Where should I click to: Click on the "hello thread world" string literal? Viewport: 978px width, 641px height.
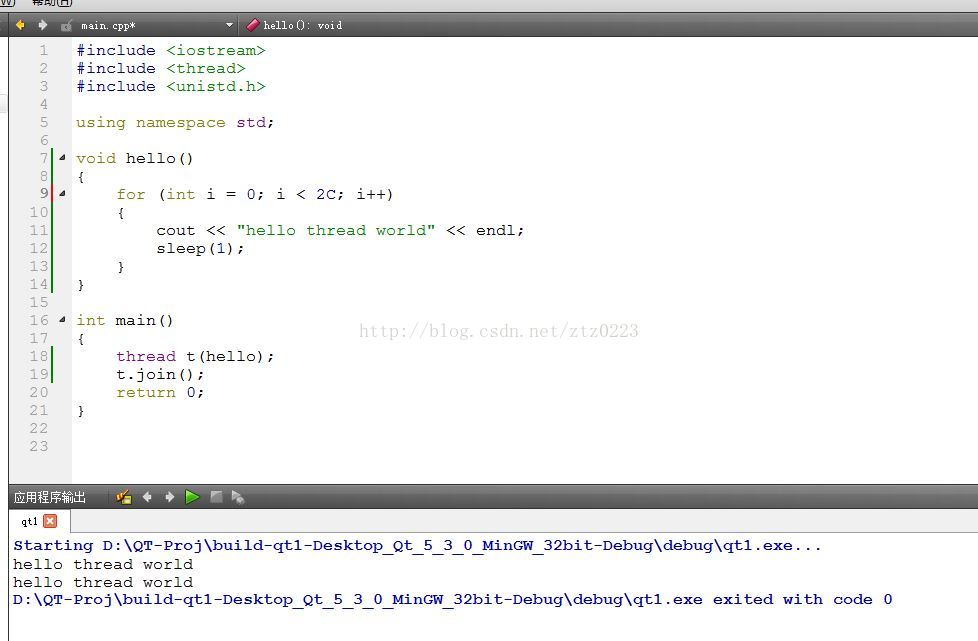click(x=336, y=230)
